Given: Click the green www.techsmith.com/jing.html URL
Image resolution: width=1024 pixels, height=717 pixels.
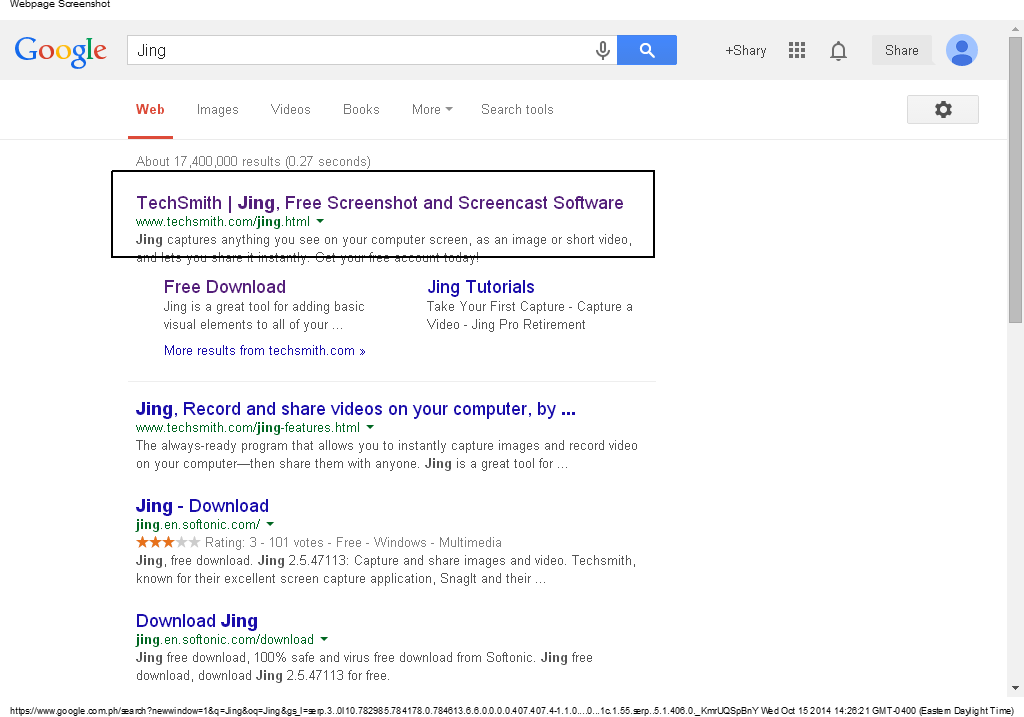Looking at the screenshot, I should pos(223,221).
